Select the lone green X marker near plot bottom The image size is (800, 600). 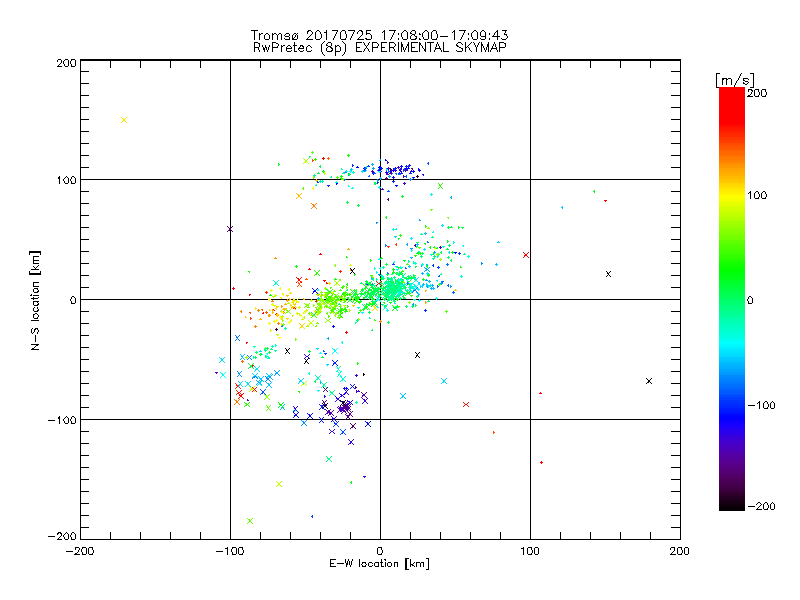click(249, 521)
